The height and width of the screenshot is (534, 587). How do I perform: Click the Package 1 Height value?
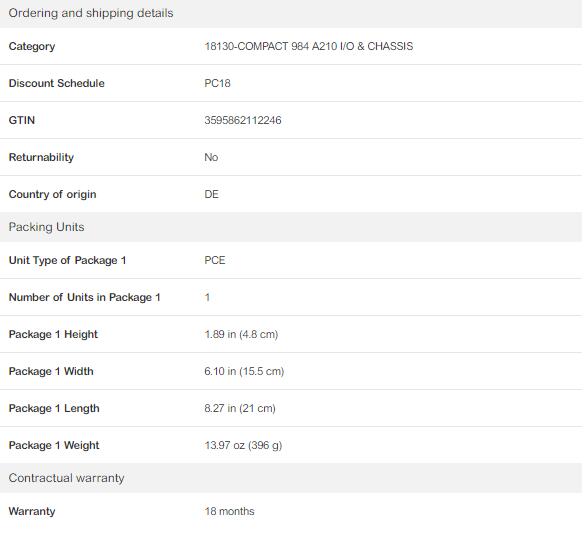(x=241, y=334)
